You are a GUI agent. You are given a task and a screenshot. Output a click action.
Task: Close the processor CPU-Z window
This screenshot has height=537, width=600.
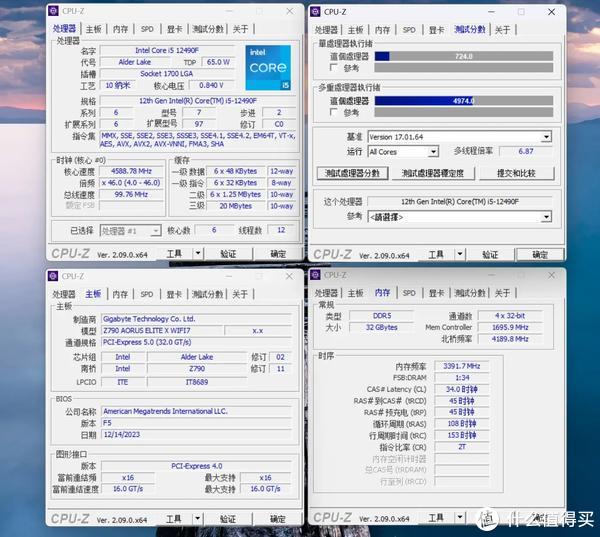290,11
